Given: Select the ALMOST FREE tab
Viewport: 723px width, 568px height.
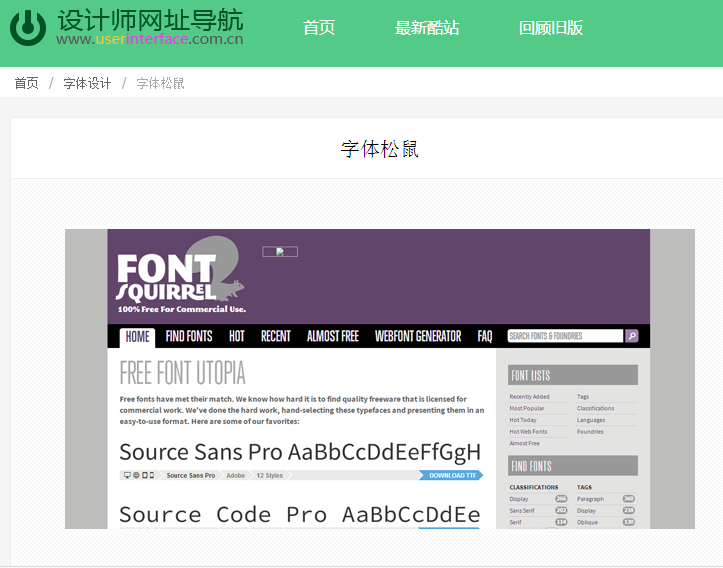Looking at the screenshot, I should click(333, 337).
